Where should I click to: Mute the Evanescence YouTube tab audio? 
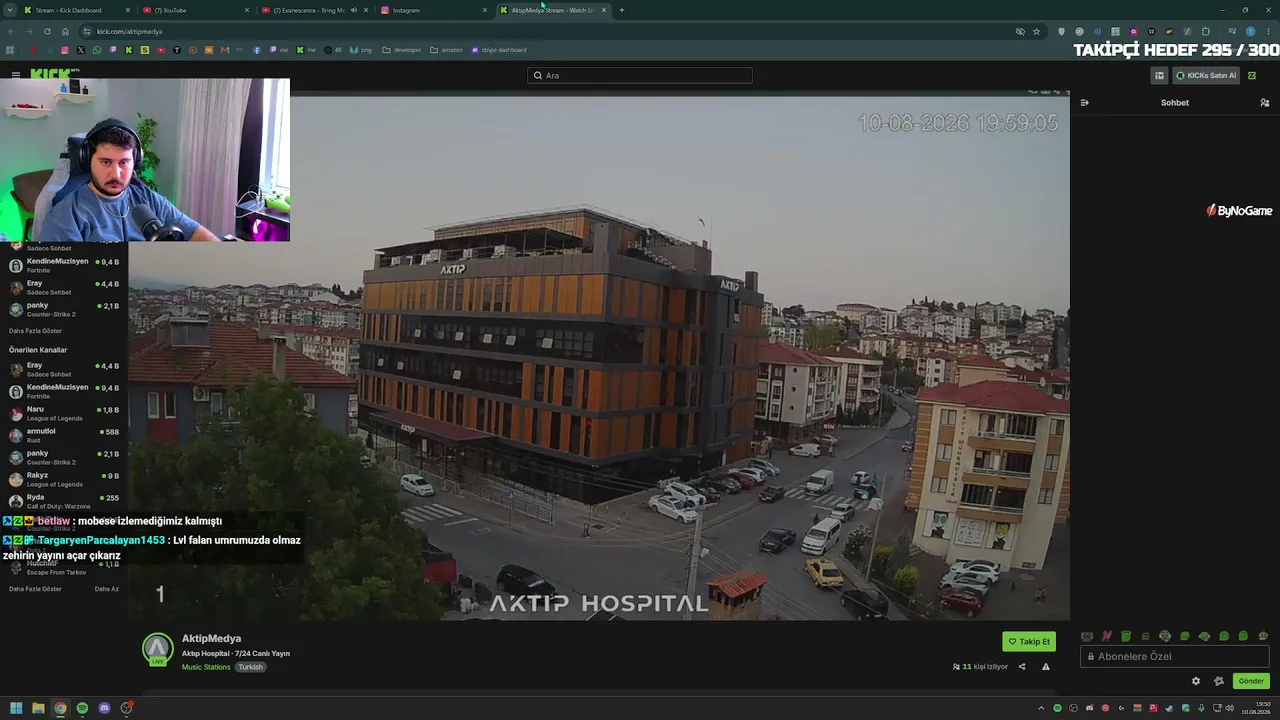tap(354, 10)
